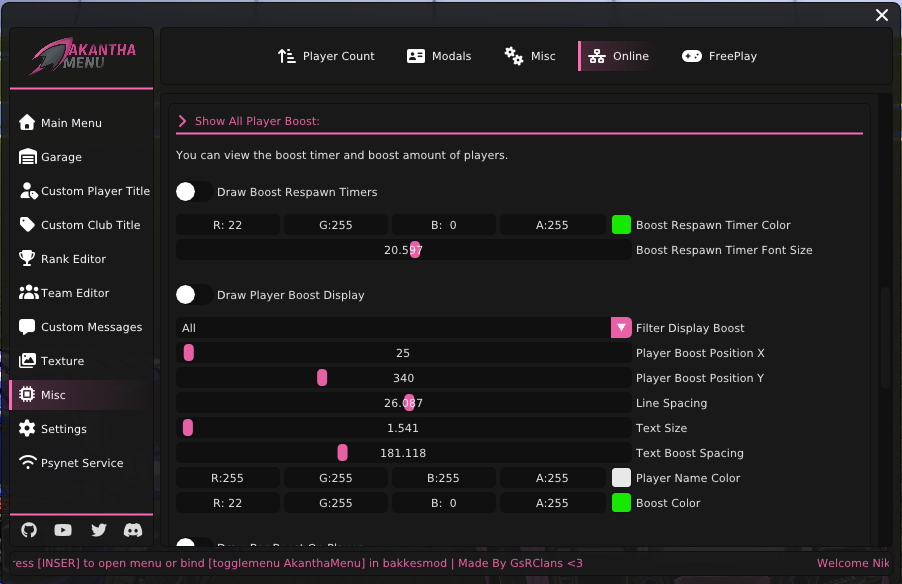Go to Texture section
Image resolution: width=902 pixels, height=584 pixels.
click(x=62, y=361)
